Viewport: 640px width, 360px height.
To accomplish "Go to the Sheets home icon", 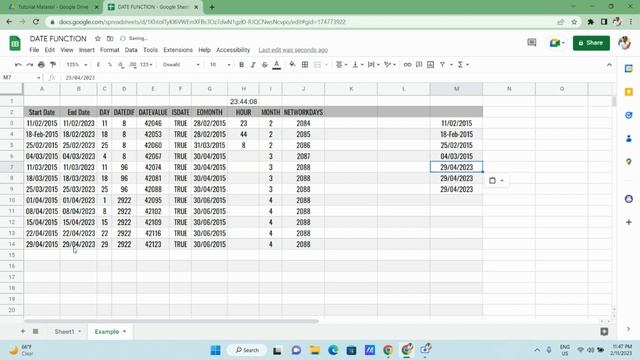I will click(15, 43).
